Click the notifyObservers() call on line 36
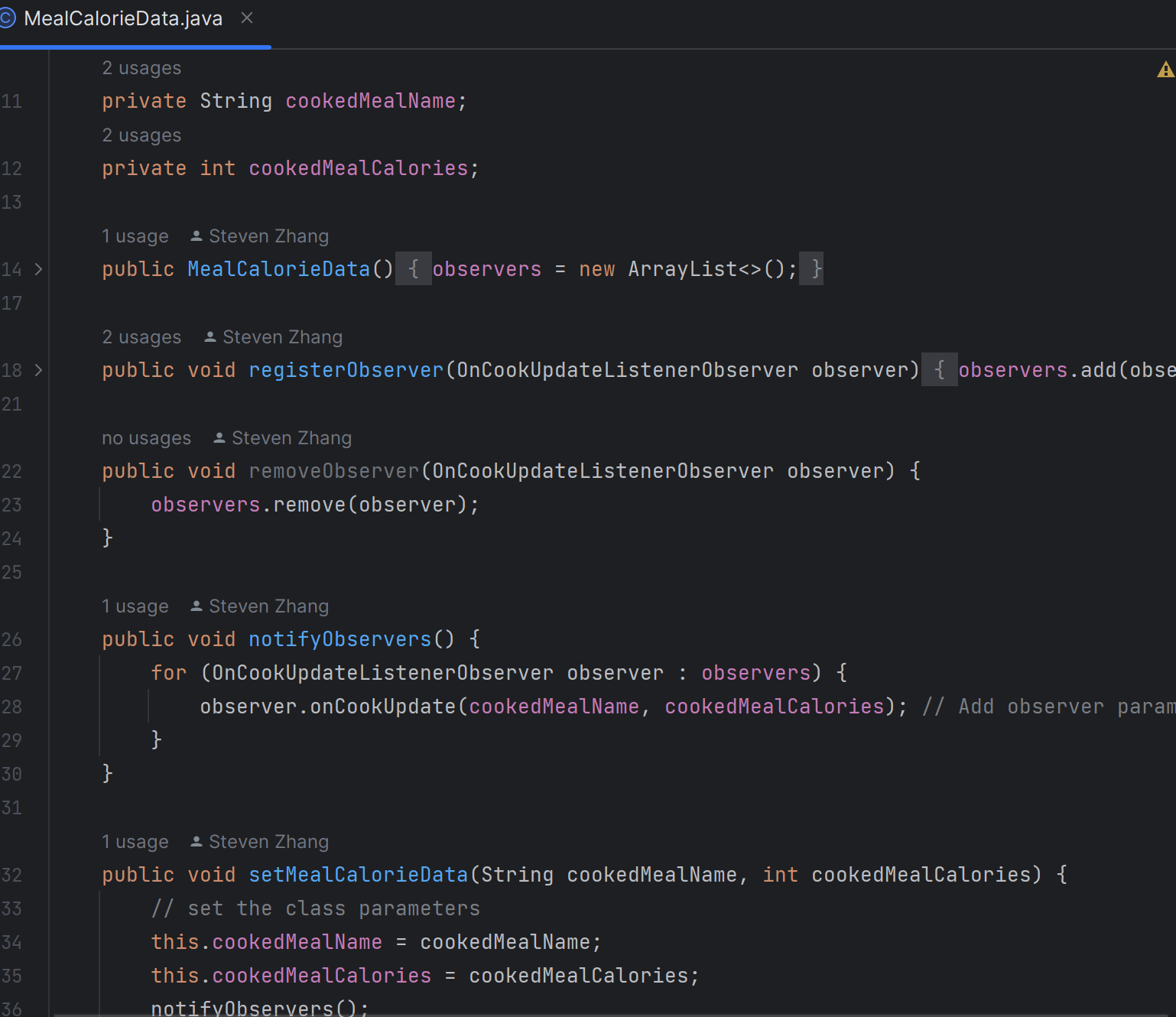 260,1008
